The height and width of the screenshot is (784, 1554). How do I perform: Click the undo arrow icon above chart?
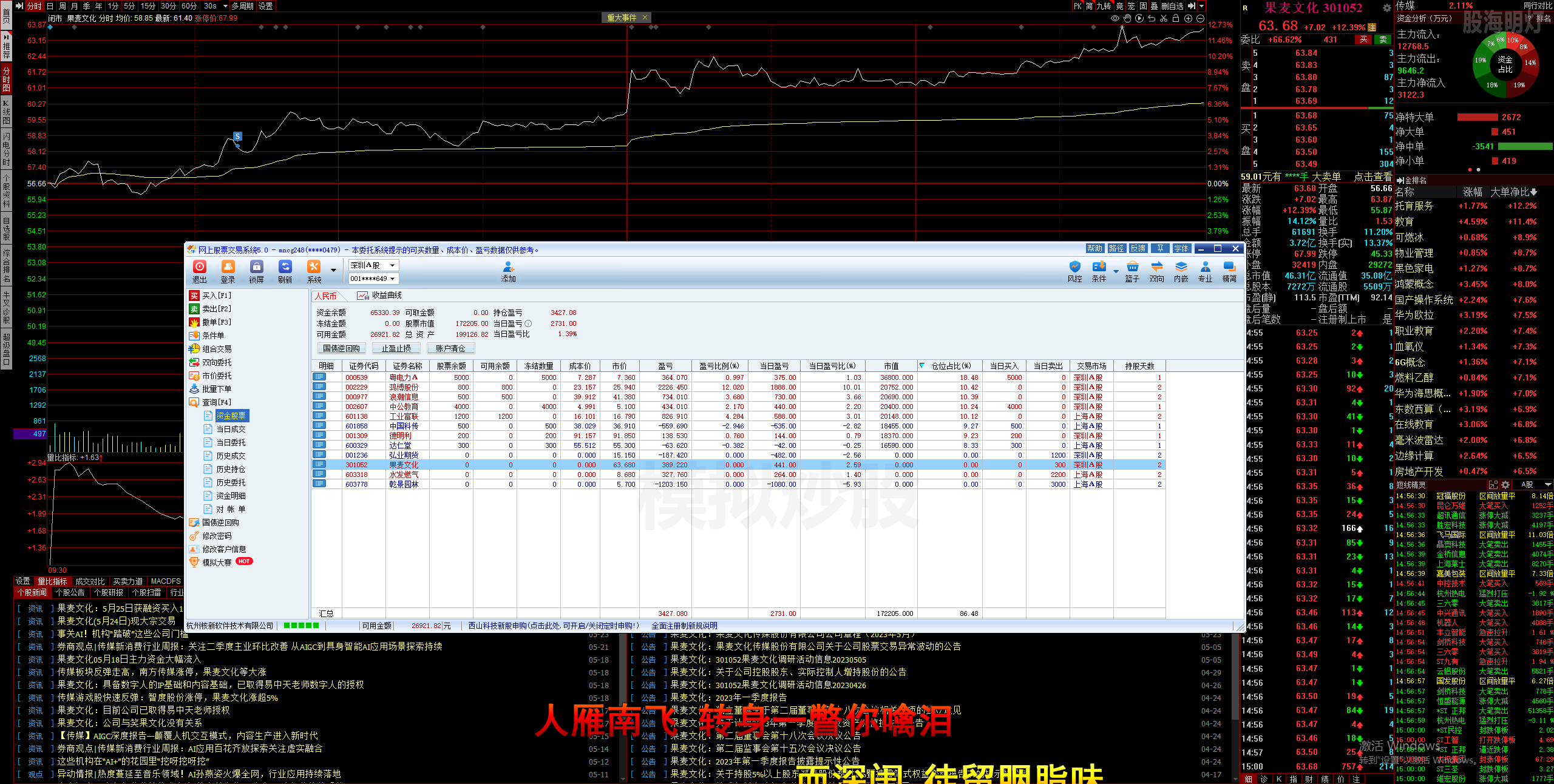click(x=1152, y=18)
